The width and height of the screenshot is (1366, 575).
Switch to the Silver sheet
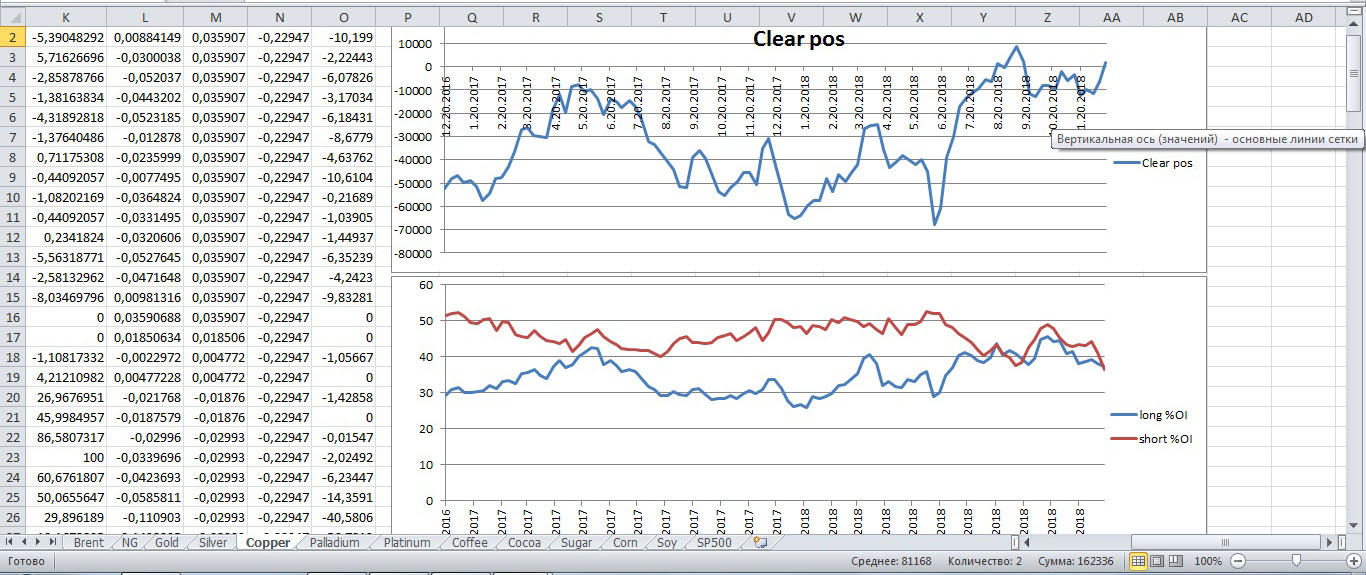(212, 543)
